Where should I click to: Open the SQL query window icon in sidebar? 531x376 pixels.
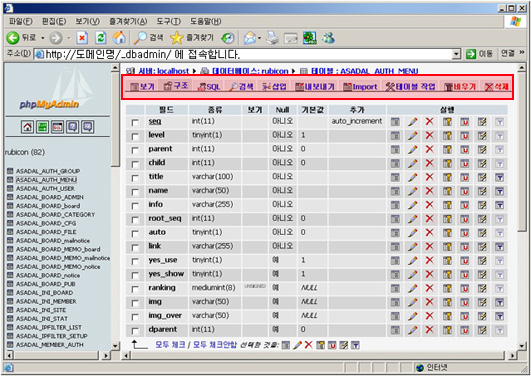58,127
